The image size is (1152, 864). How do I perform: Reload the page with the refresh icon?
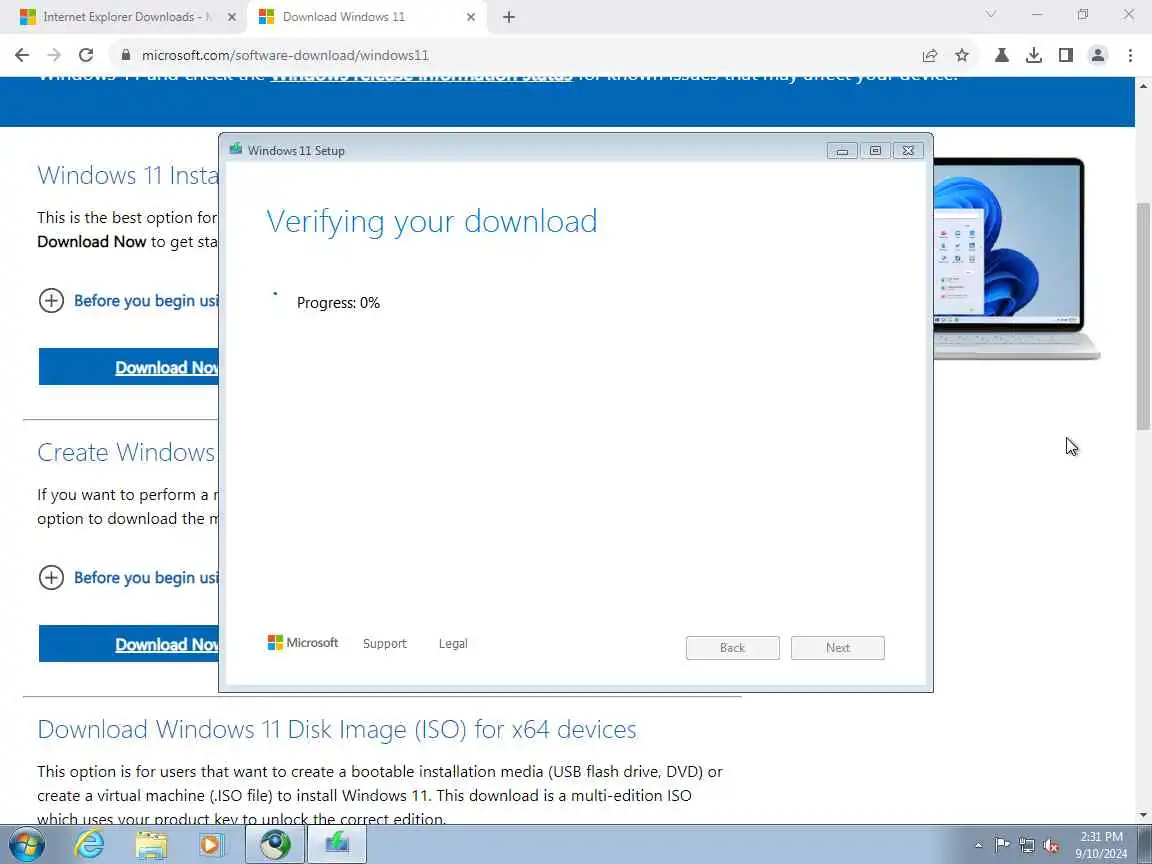click(86, 55)
